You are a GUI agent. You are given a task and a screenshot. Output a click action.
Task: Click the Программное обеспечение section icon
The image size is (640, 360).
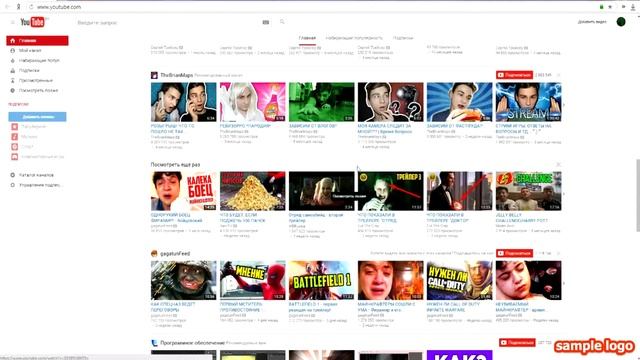(154, 343)
